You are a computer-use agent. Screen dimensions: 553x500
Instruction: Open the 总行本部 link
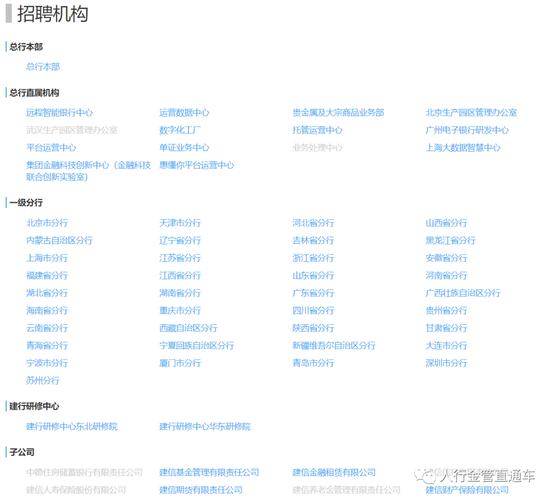click(43, 67)
